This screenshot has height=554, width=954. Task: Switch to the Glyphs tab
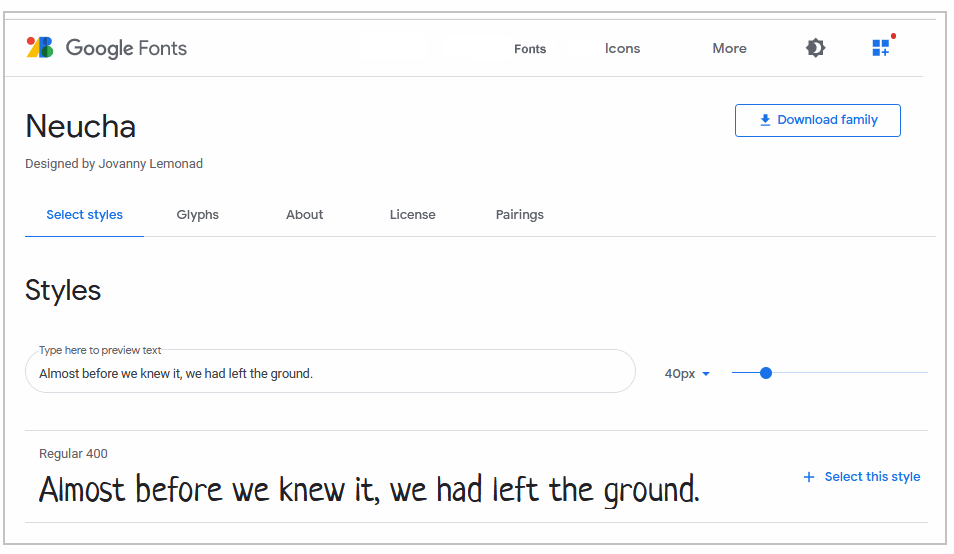tap(197, 215)
